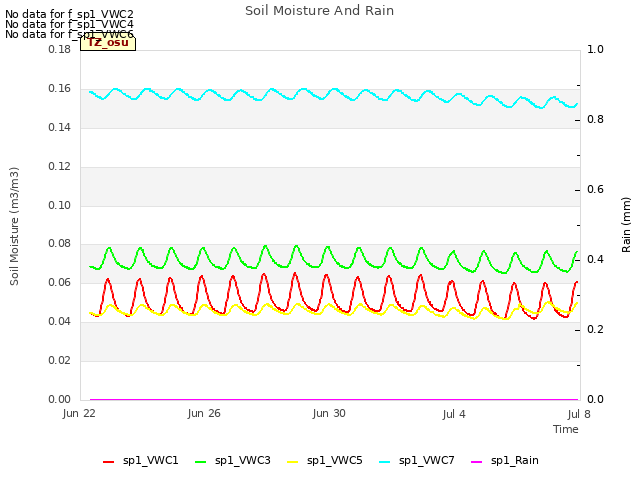The width and height of the screenshot is (640, 480).
Task: Click the Soil Moisture (m3/m3) axis label
Action: (14, 226)
